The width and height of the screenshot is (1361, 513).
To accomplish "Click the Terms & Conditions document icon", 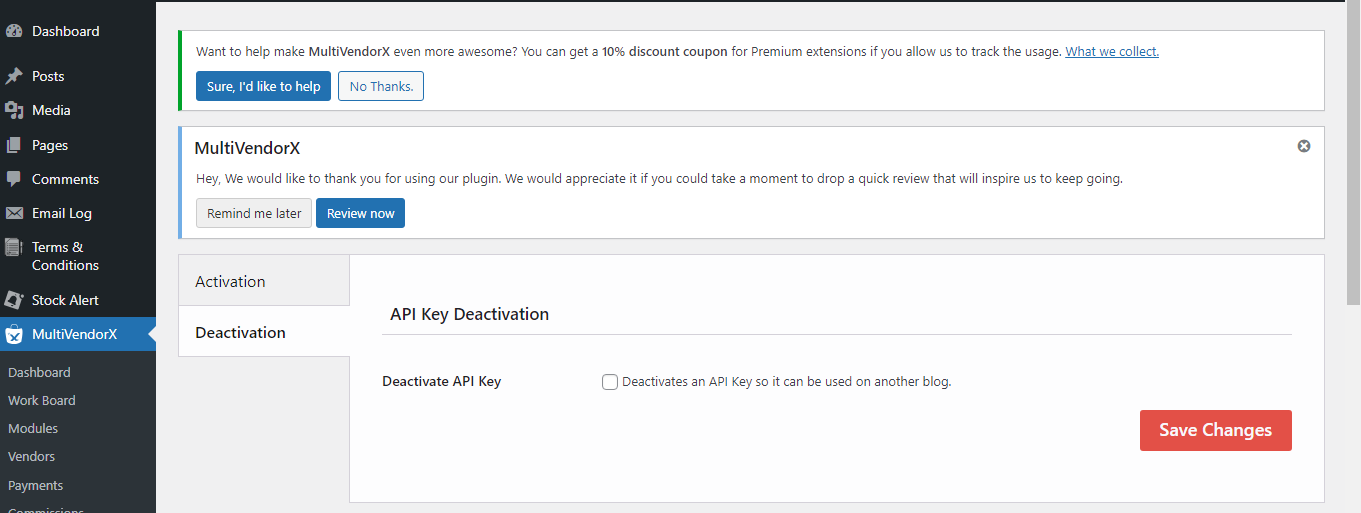I will pos(14,247).
